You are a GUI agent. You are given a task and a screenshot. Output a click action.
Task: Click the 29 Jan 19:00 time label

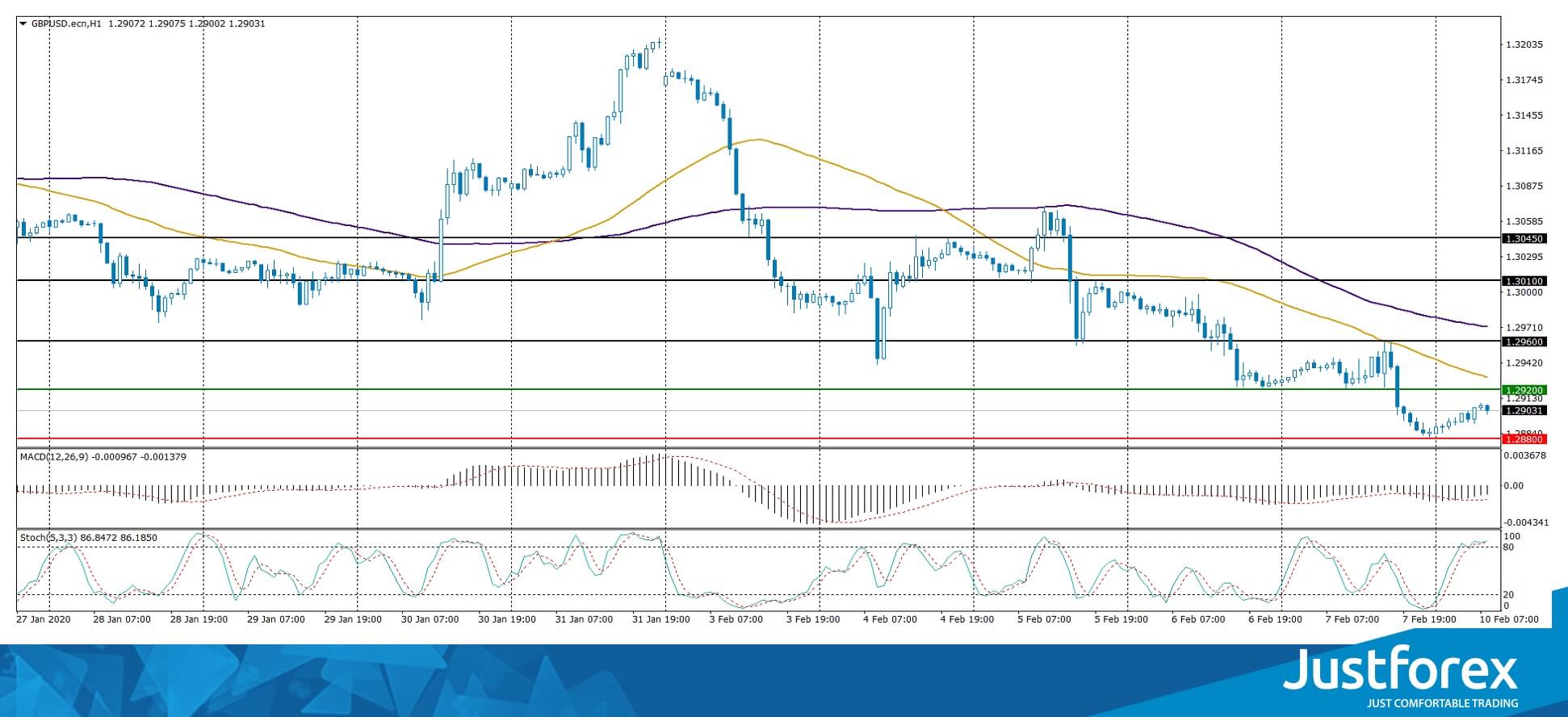click(353, 619)
